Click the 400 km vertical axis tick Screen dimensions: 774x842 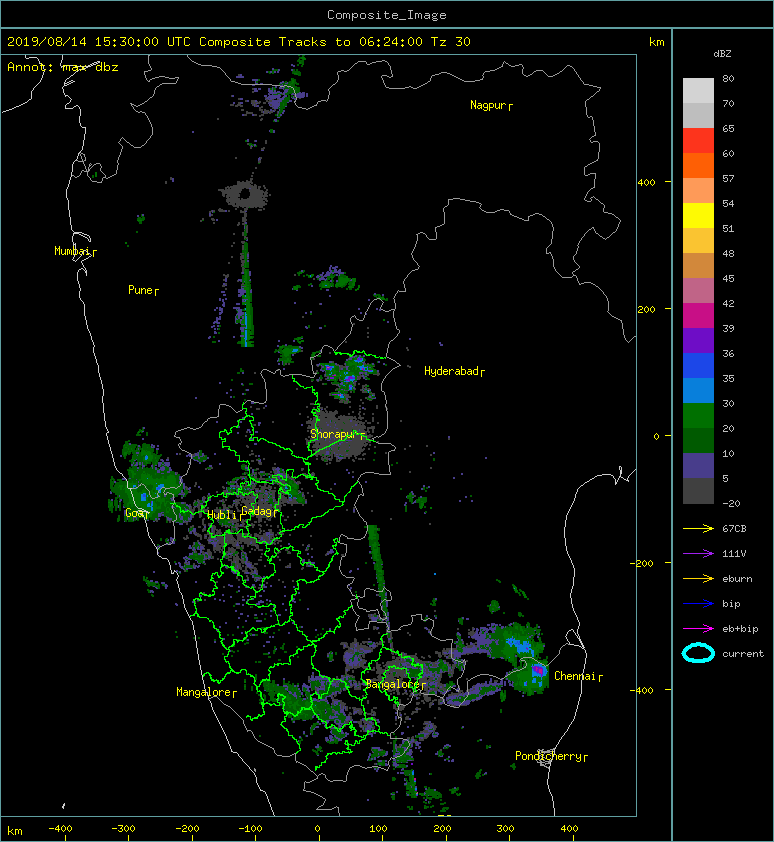[646, 183]
